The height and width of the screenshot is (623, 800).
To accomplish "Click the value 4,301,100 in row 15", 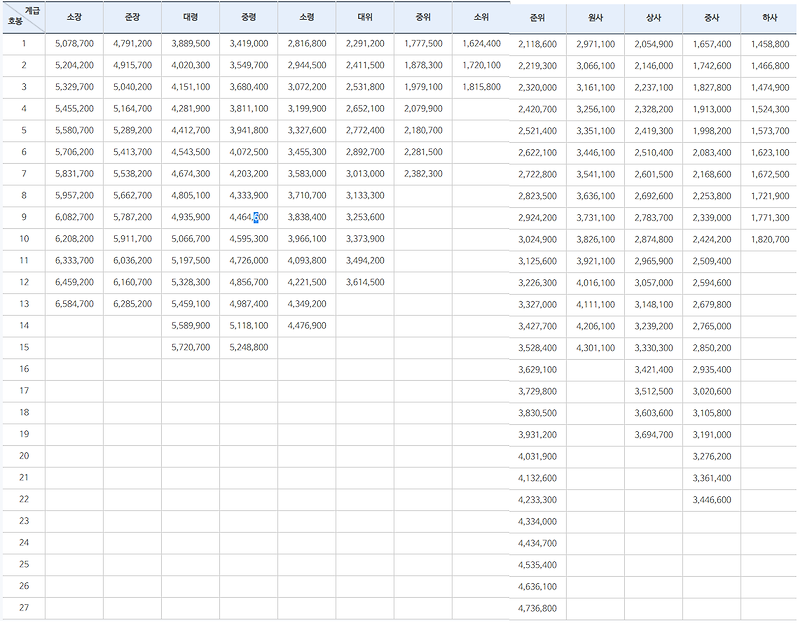I will click(x=596, y=348).
